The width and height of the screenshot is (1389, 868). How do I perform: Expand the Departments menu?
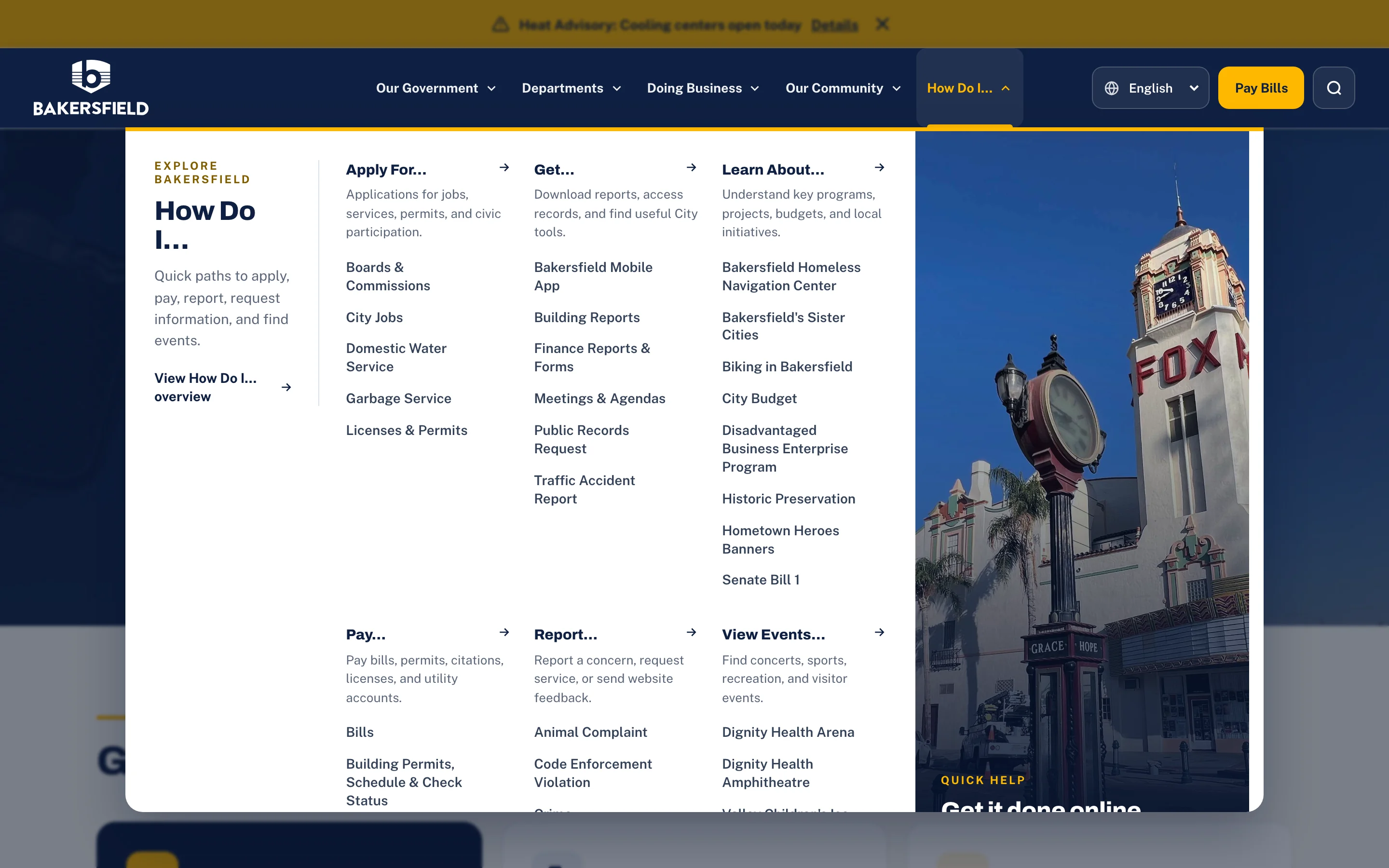pos(571,88)
